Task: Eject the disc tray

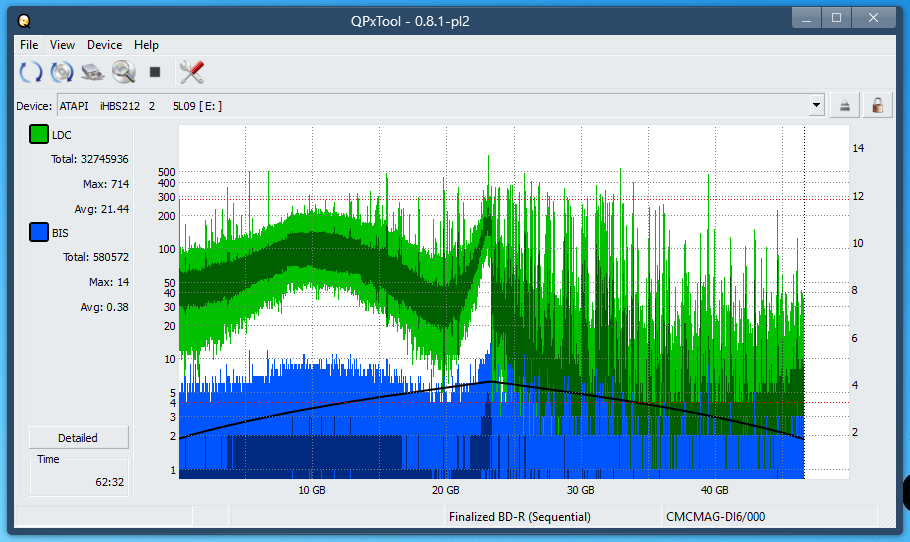Action: tap(845, 105)
